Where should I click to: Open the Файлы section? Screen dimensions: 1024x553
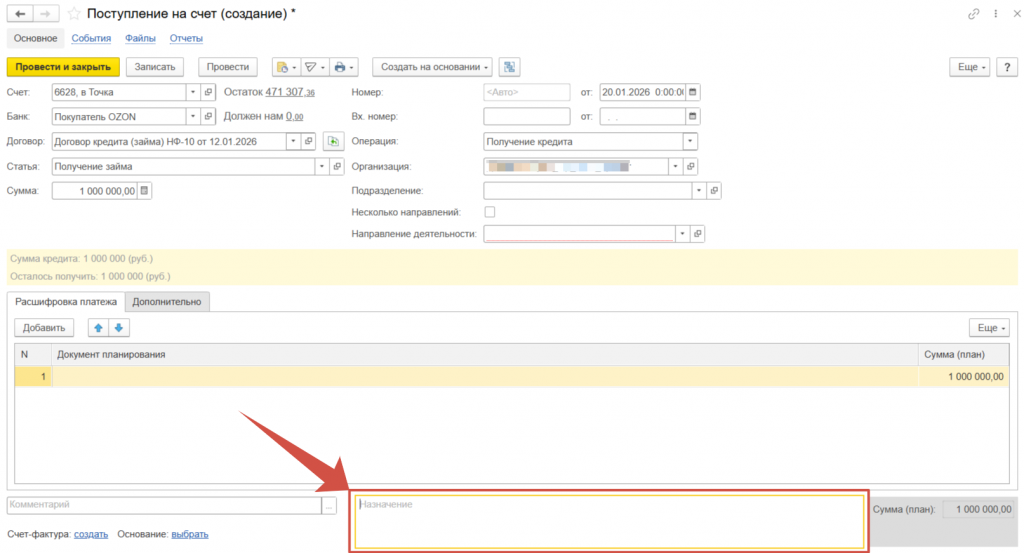140,39
